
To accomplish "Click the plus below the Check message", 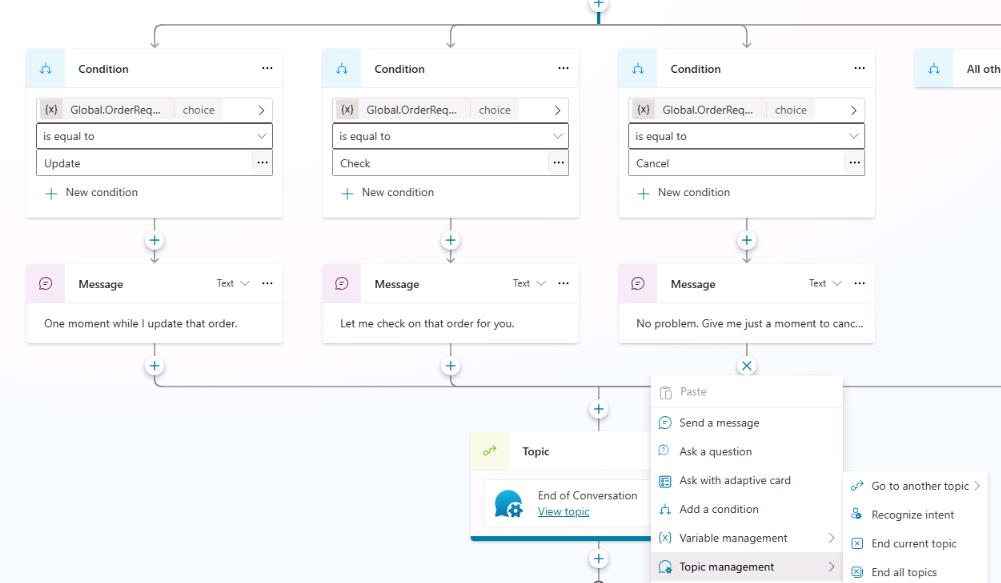I will pos(450,366).
